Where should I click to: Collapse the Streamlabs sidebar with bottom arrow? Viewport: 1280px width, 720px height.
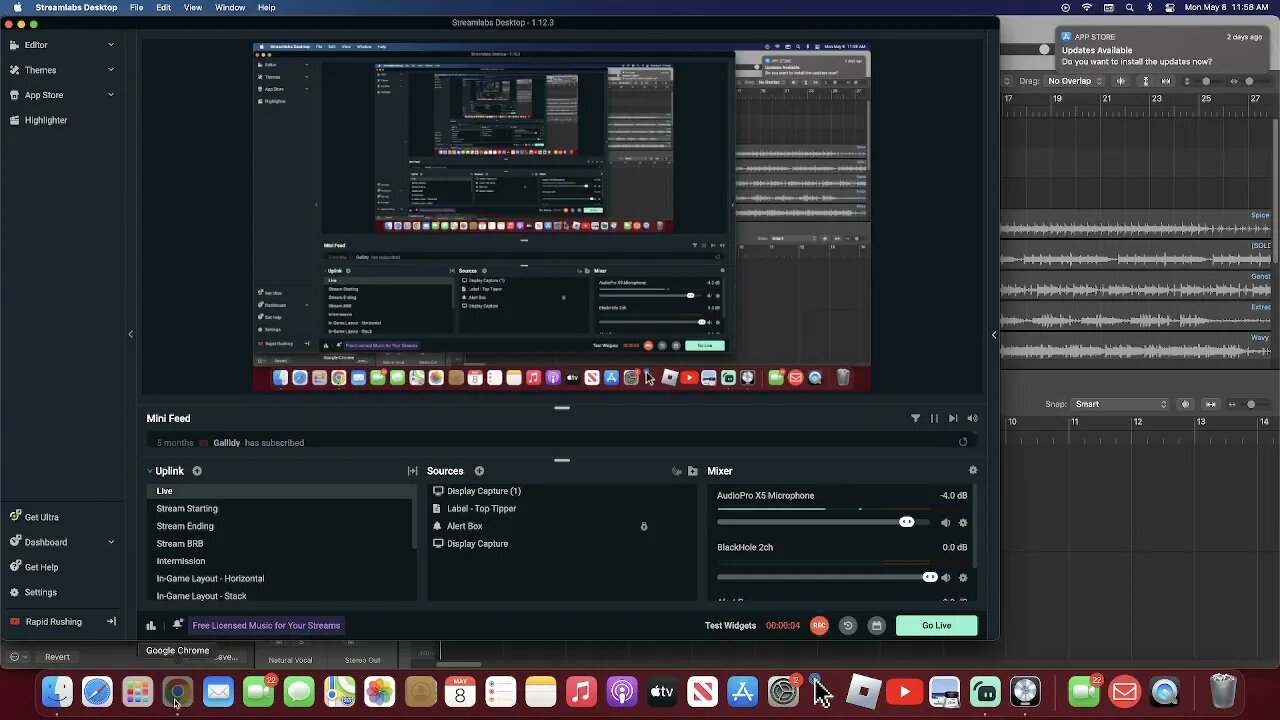click(x=111, y=621)
